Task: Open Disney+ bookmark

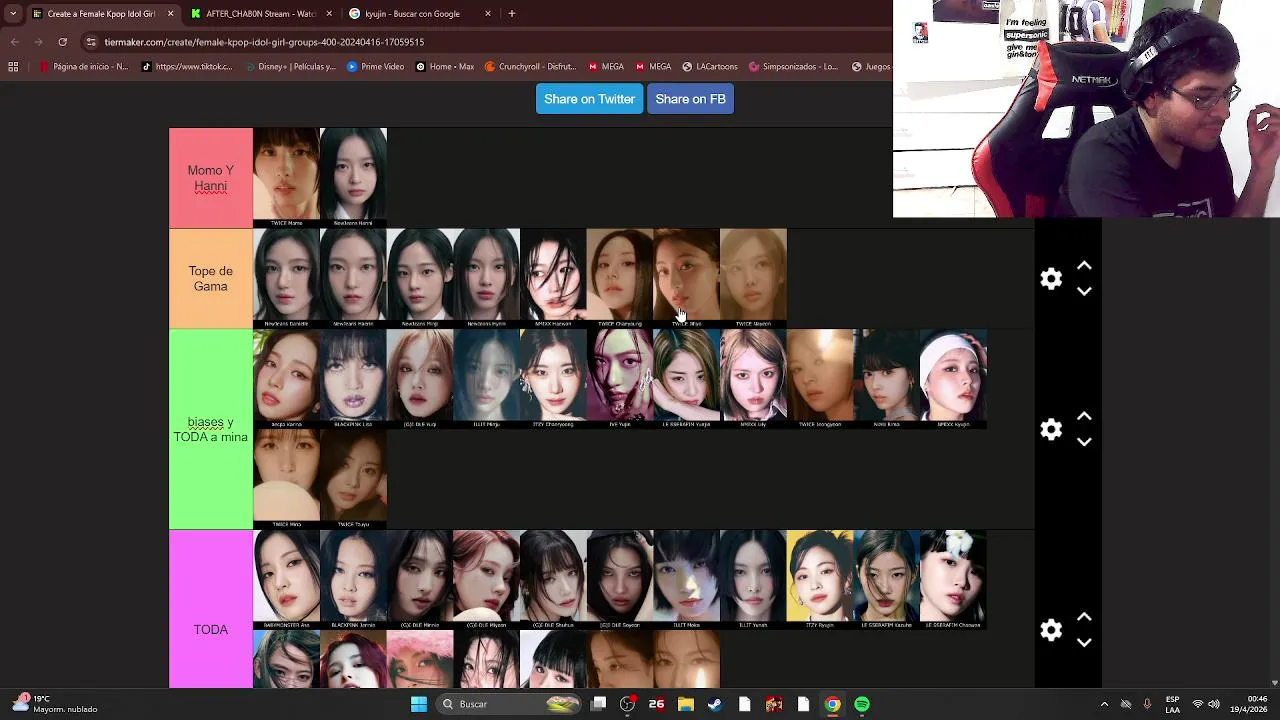Action: point(290,67)
